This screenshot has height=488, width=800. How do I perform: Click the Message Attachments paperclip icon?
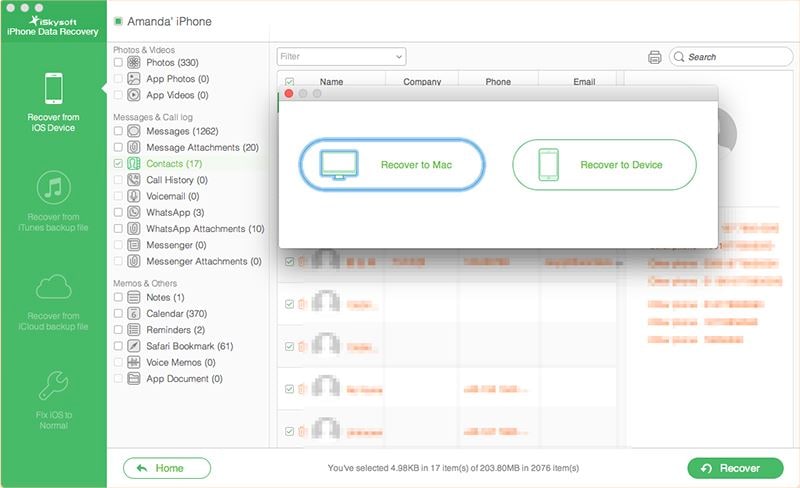pos(134,148)
